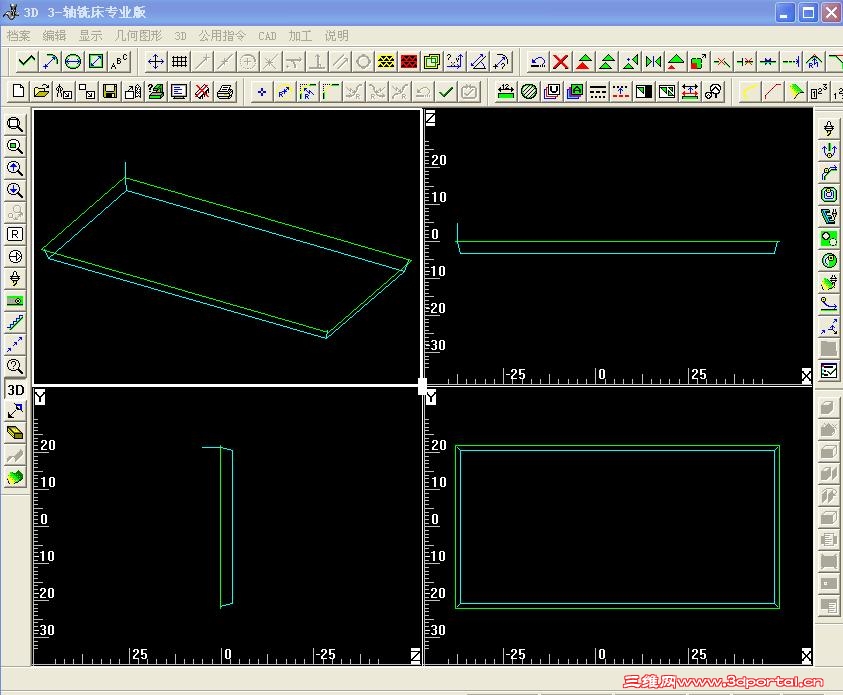Click inside the 3D perspective viewport

click(x=227, y=246)
